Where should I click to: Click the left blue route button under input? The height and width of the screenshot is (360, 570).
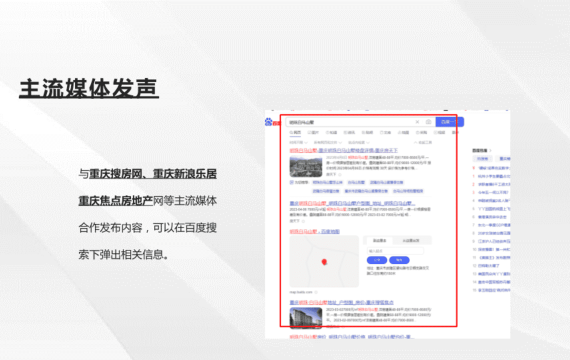(x=377, y=260)
